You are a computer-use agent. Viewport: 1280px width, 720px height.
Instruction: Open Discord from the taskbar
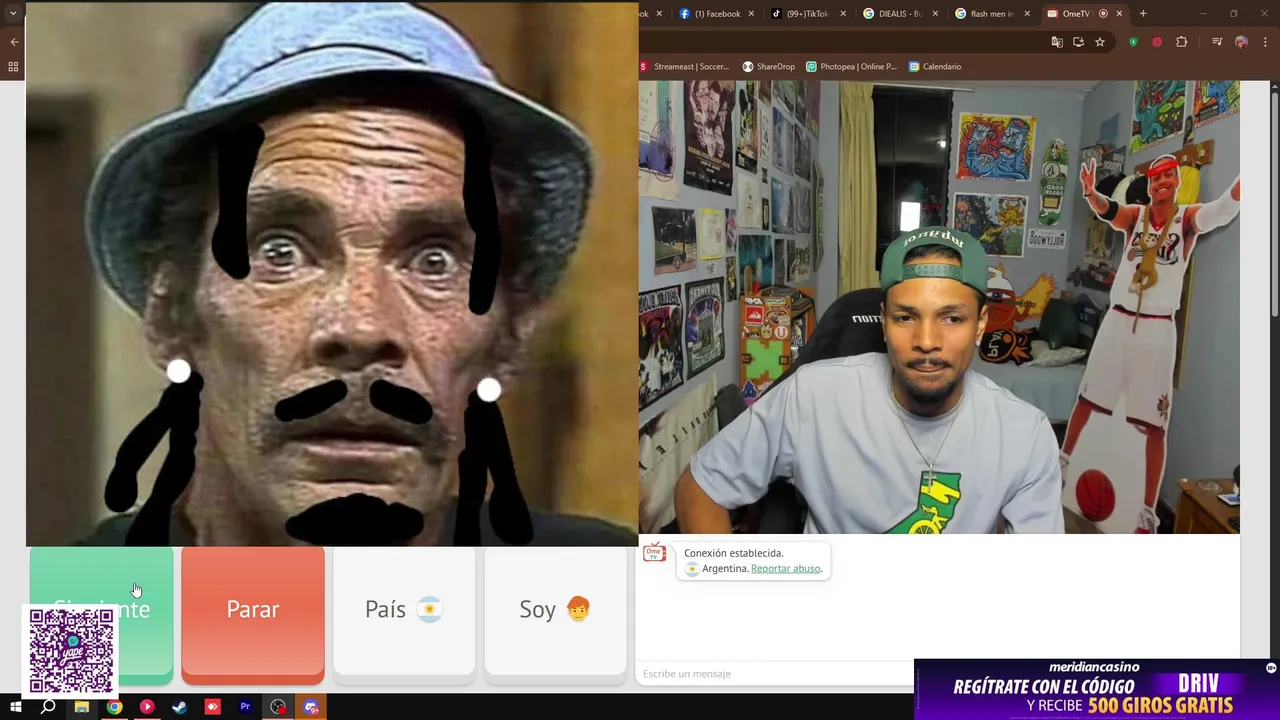coord(311,707)
